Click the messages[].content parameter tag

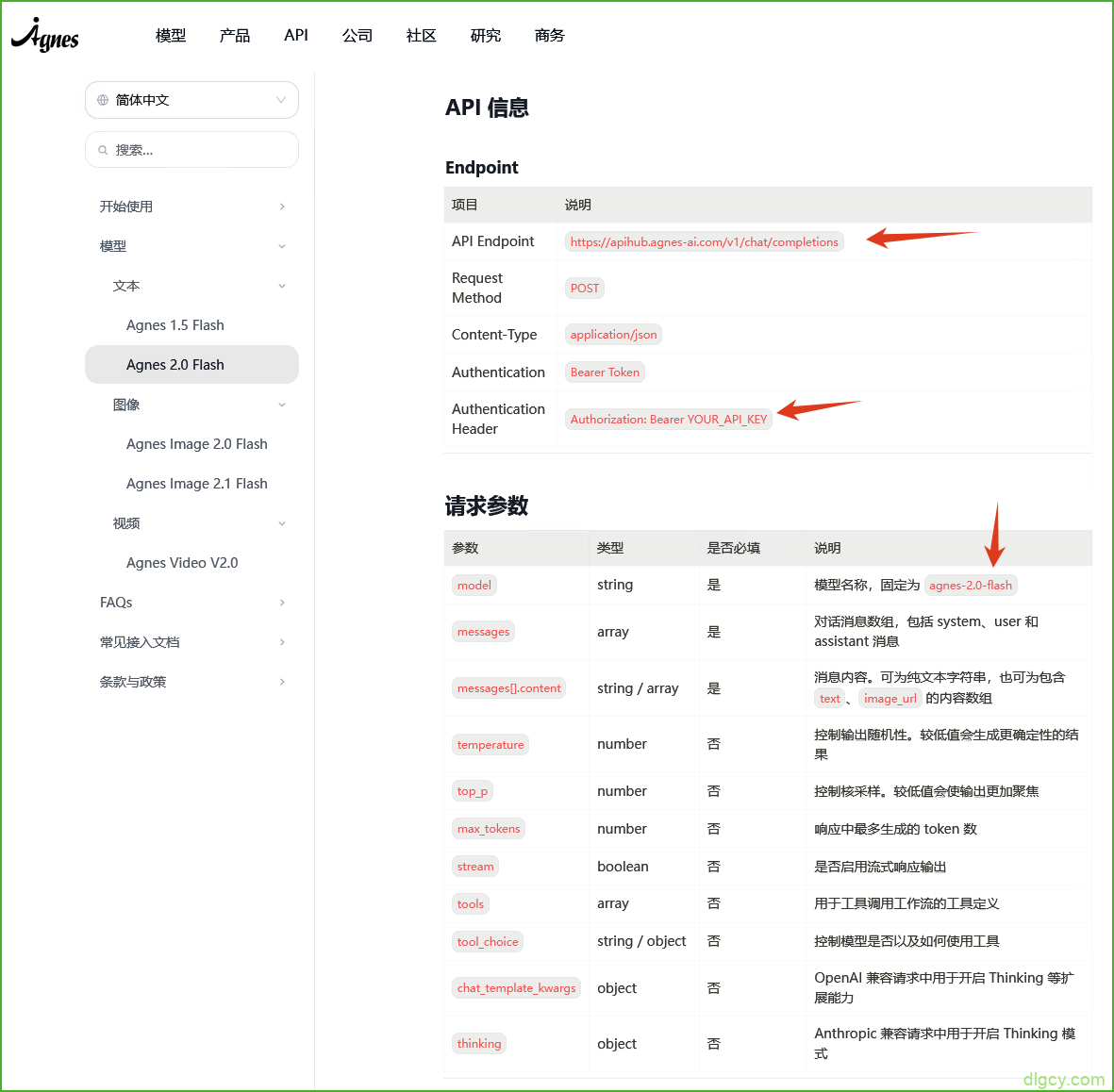pyautogui.click(x=508, y=688)
